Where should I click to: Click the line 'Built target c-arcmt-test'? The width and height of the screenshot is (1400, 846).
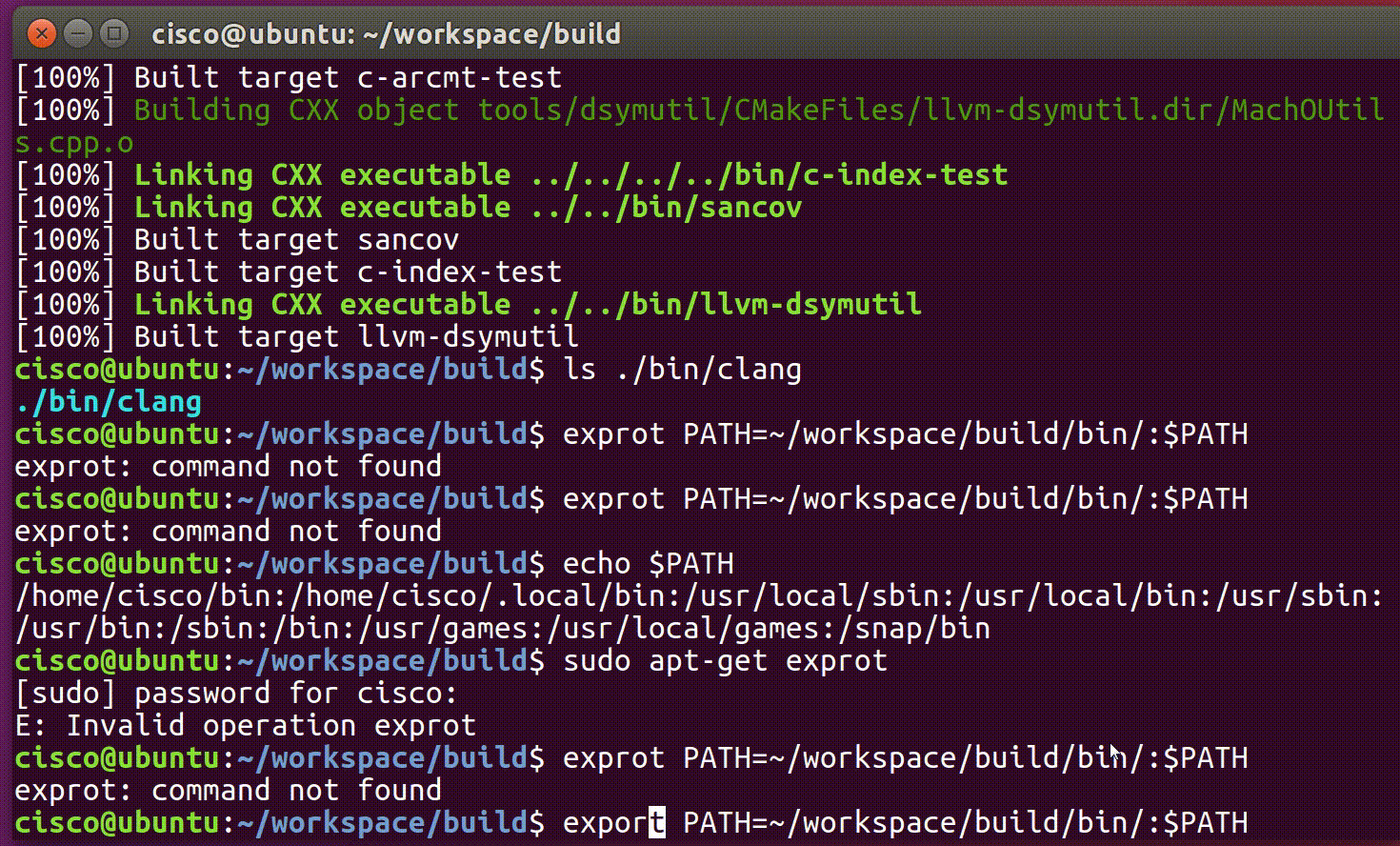pyautogui.click(x=289, y=78)
